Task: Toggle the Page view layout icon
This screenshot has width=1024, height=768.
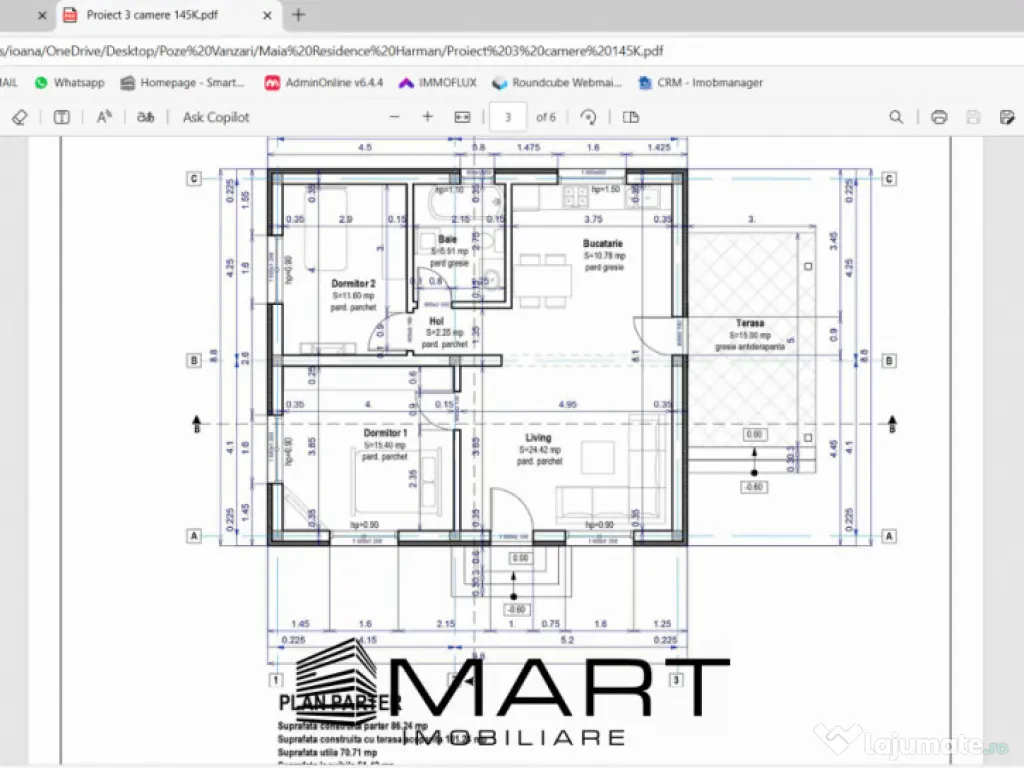Action: click(631, 117)
